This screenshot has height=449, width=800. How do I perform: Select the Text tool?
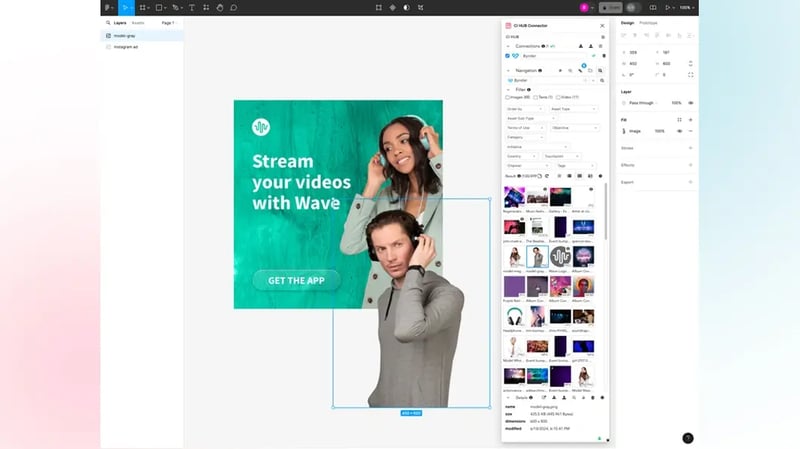point(192,8)
